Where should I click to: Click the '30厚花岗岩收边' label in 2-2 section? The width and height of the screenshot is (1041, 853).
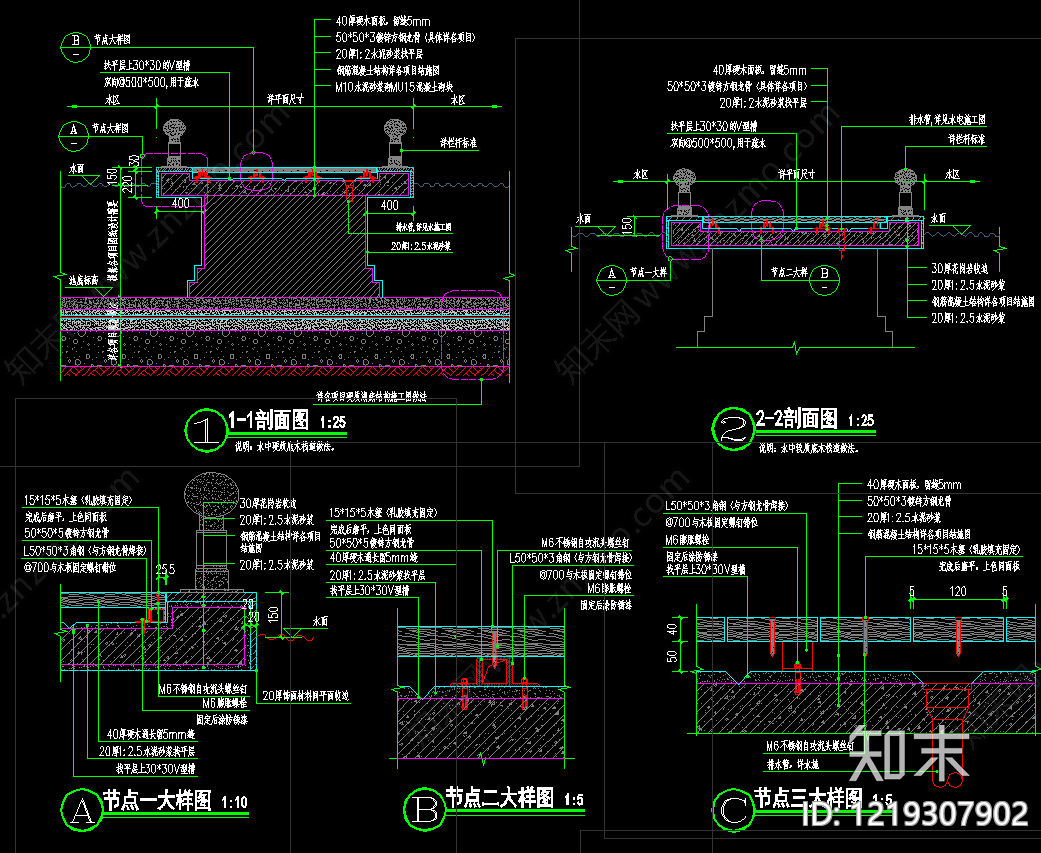[959, 268]
